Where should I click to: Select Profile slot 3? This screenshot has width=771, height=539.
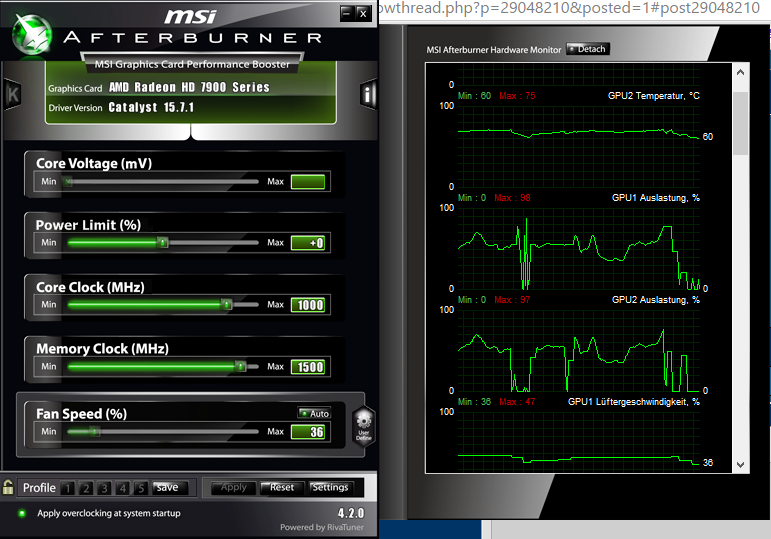104,488
